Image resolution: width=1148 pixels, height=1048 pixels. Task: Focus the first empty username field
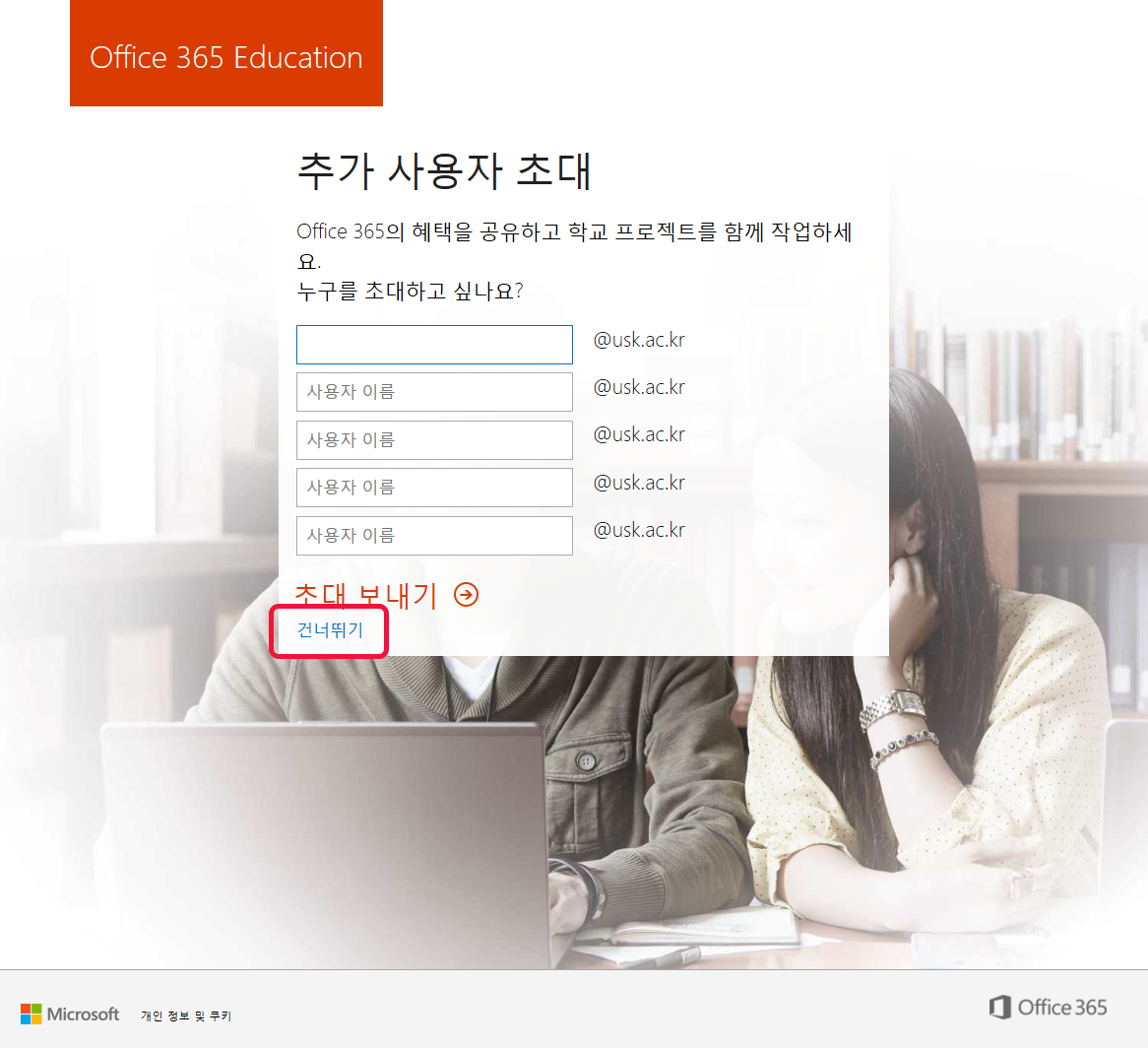tap(434, 344)
